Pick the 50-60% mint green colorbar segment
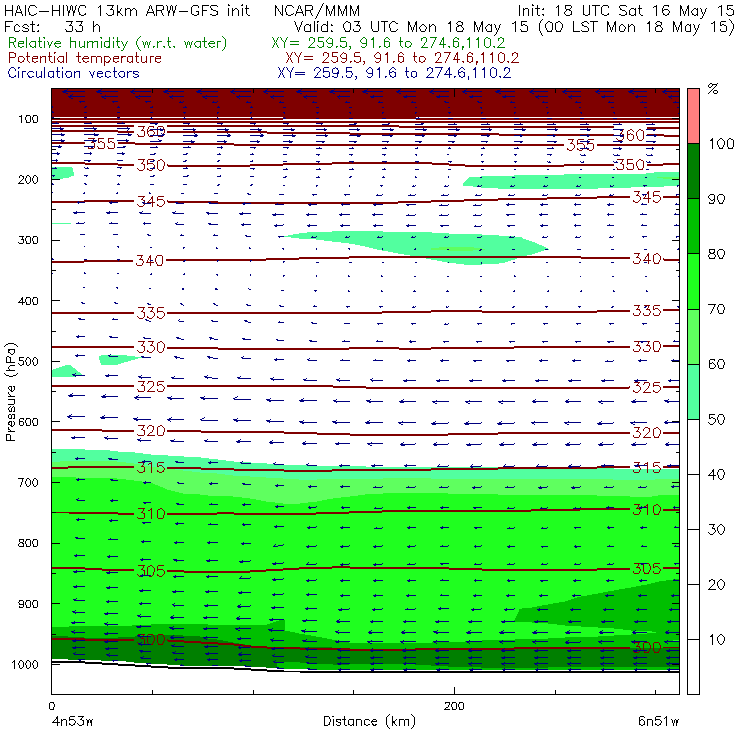This screenshot has width=740, height=740. click(693, 392)
